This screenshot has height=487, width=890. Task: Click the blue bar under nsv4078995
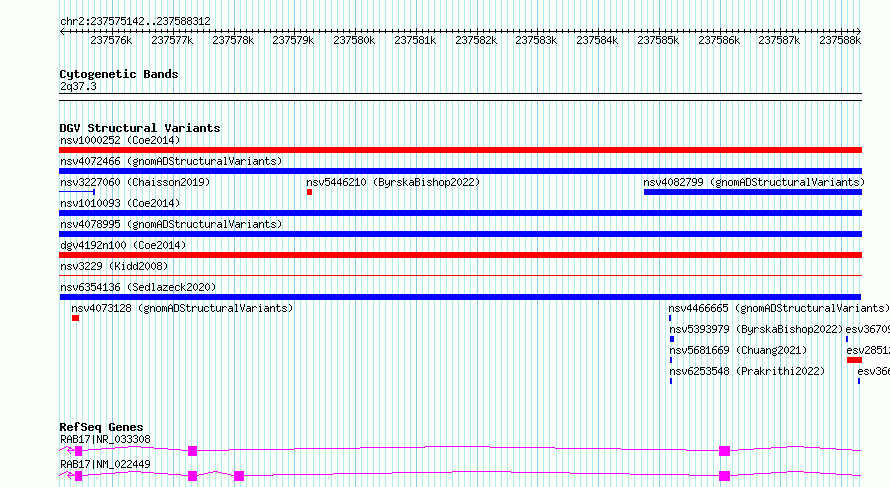[460, 234]
